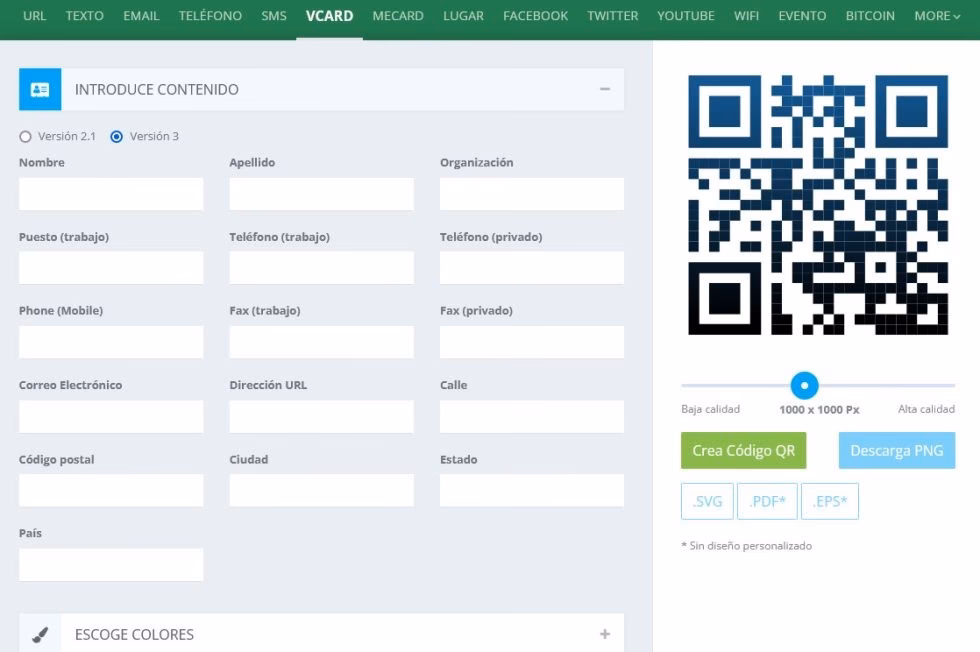Click the Descarga PNG button
The width and height of the screenshot is (980, 652).
pyautogui.click(x=896, y=450)
